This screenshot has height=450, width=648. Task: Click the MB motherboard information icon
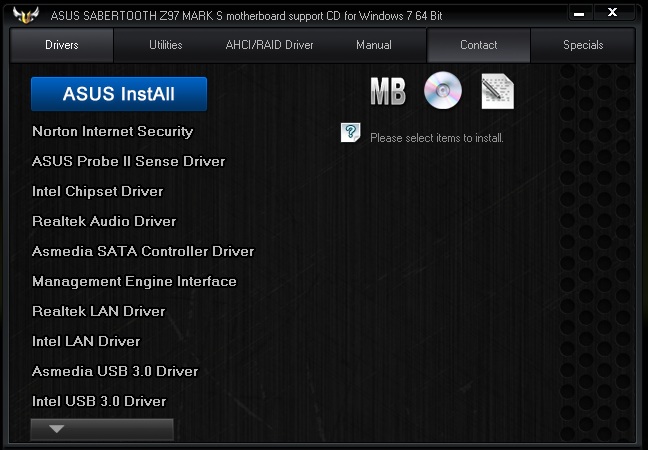(x=388, y=91)
